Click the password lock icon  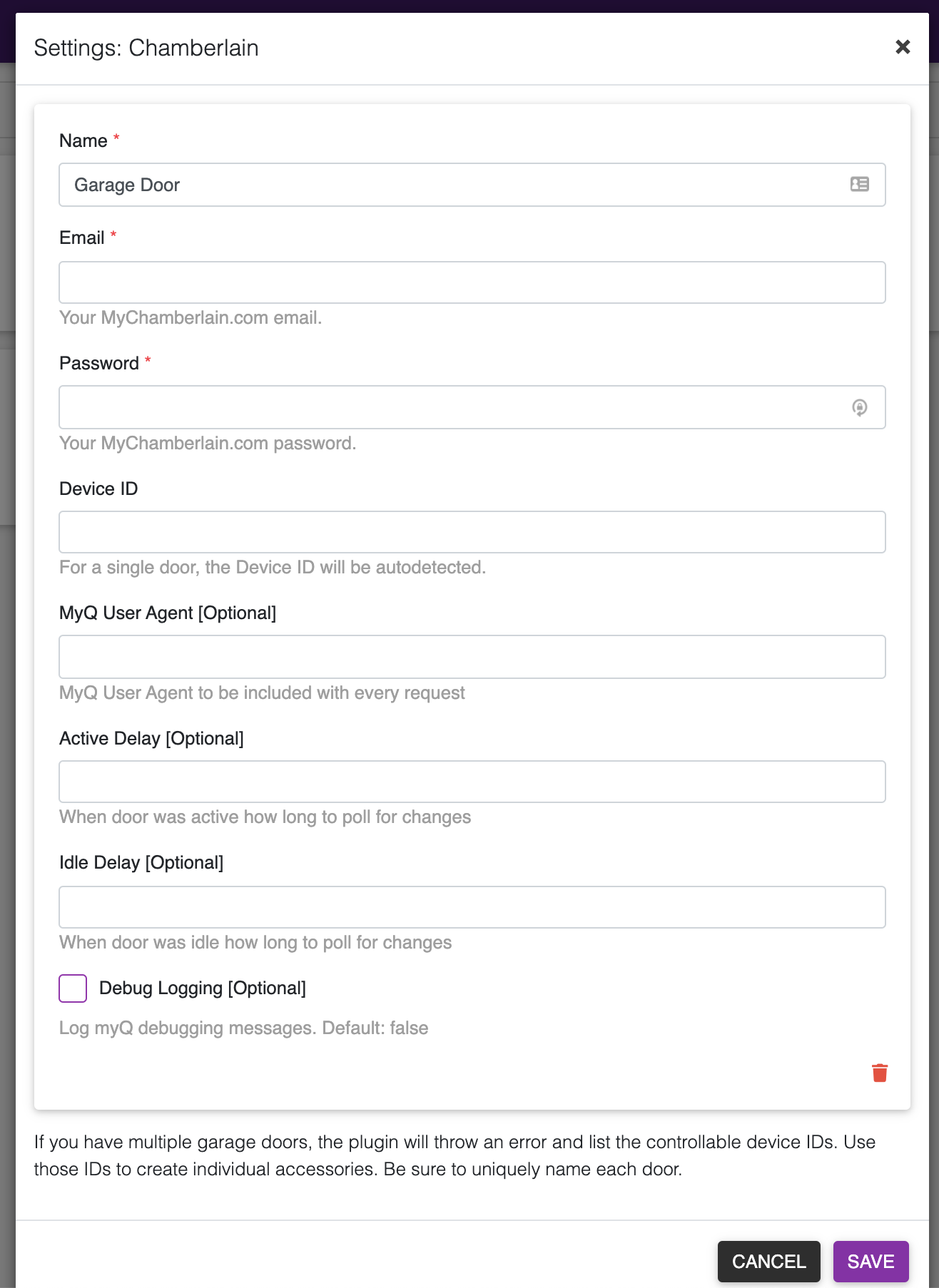point(860,407)
